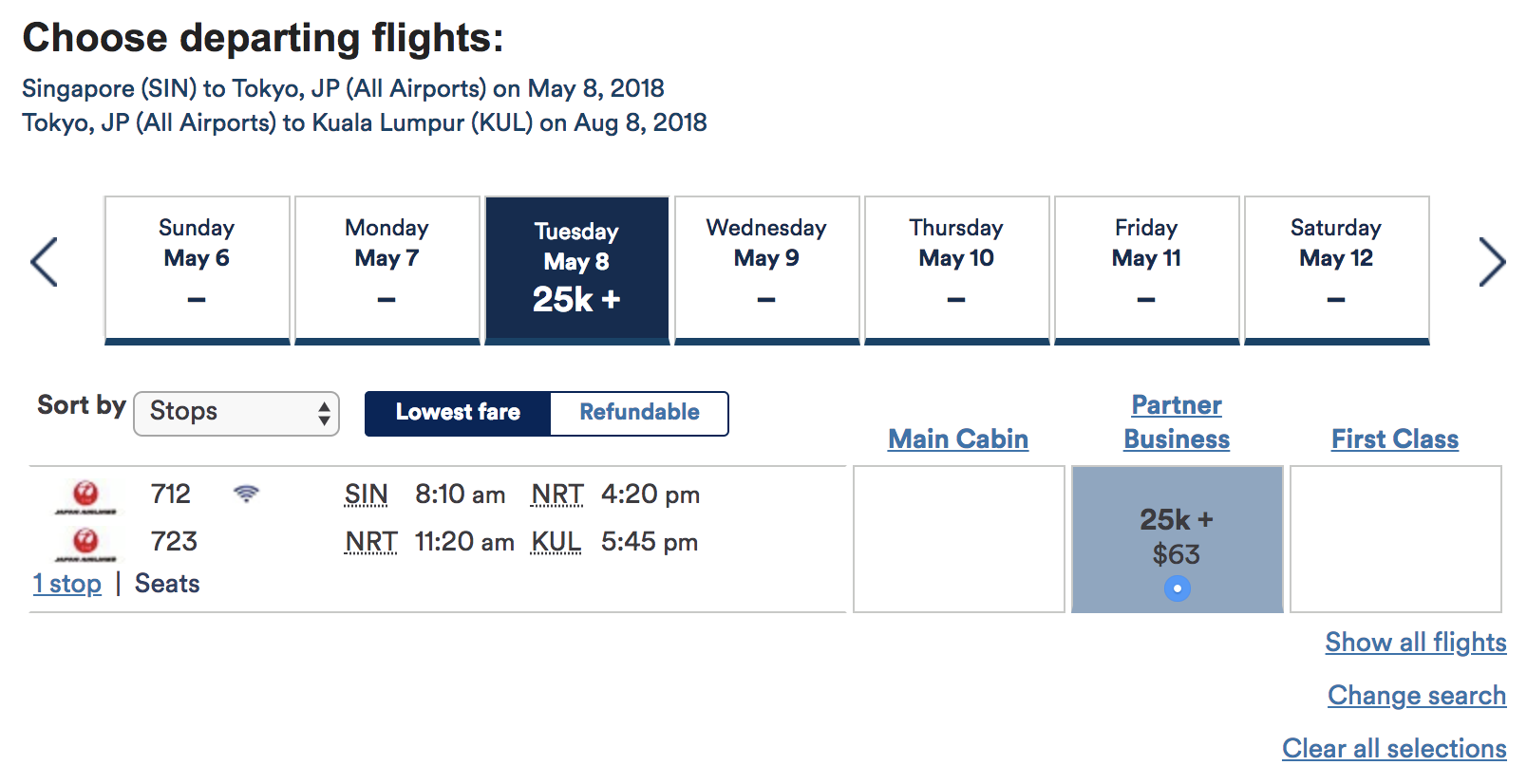View Seats for the itinerary
This screenshot has width=1527, height=784.
pos(167,584)
